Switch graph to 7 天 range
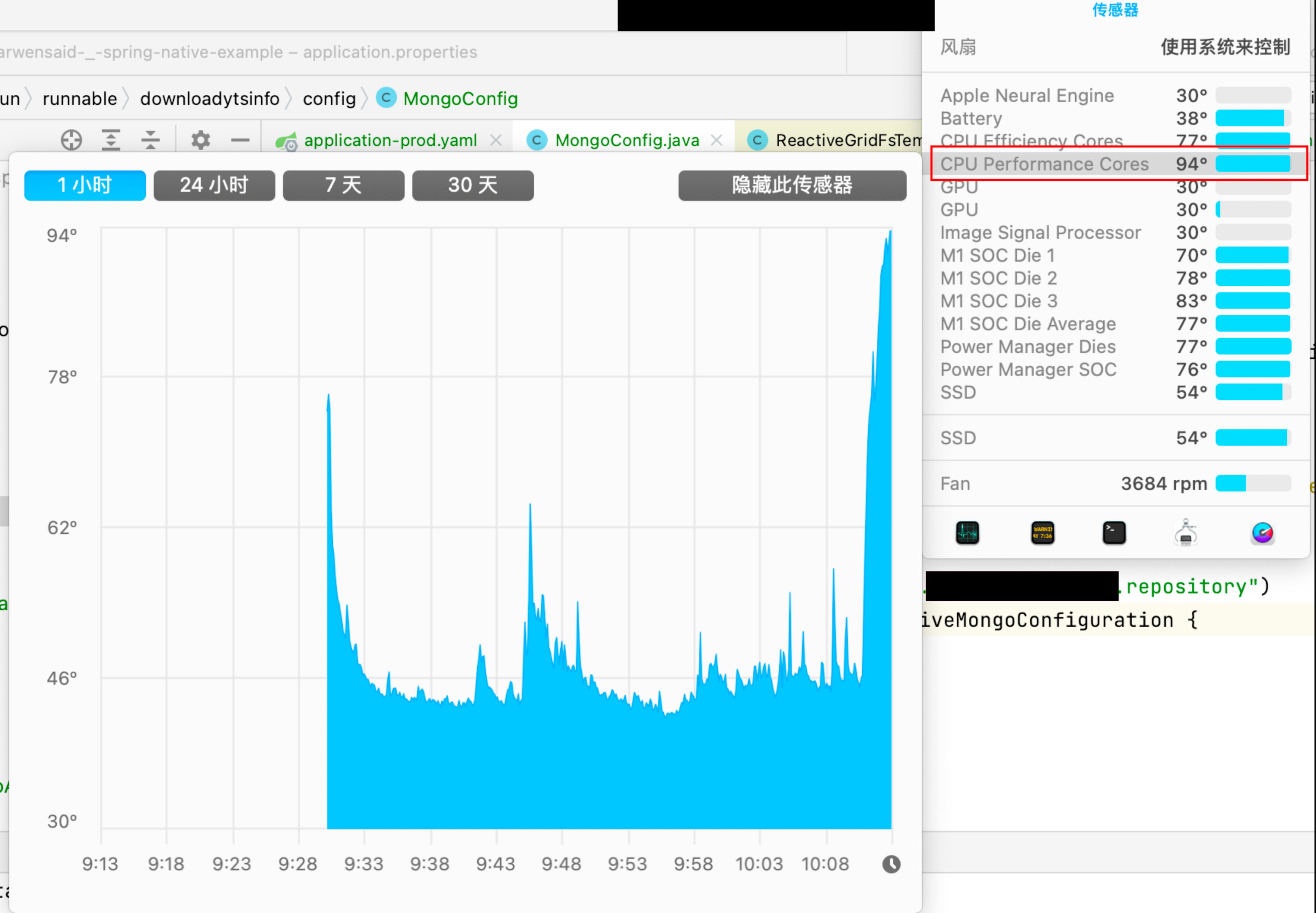Viewport: 1316px width, 913px height. coord(343,185)
